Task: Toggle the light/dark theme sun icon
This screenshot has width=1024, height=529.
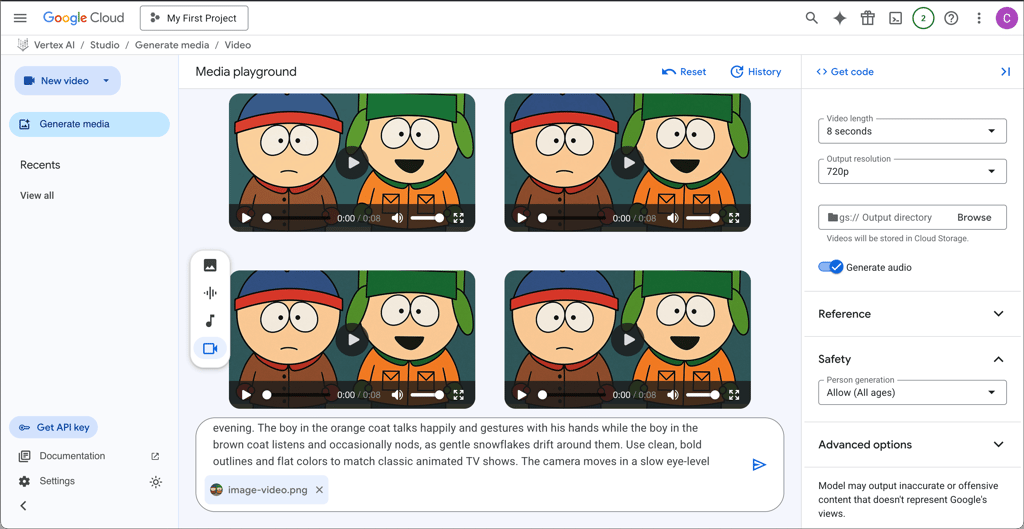Action: [x=155, y=482]
